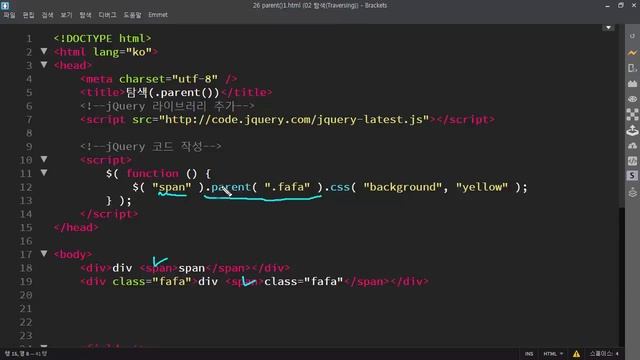640x360 pixels.
Task: Click the function keyword on line 11
Action: [x=153, y=174]
